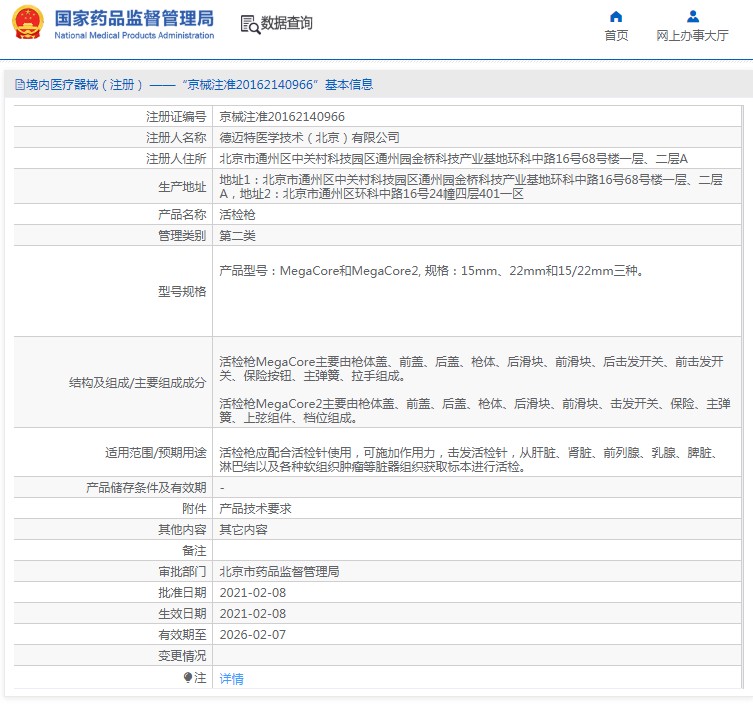The height and width of the screenshot is (707, 753).
Task: Open the 详情 link at the bottom
Action: coord(231,679)
